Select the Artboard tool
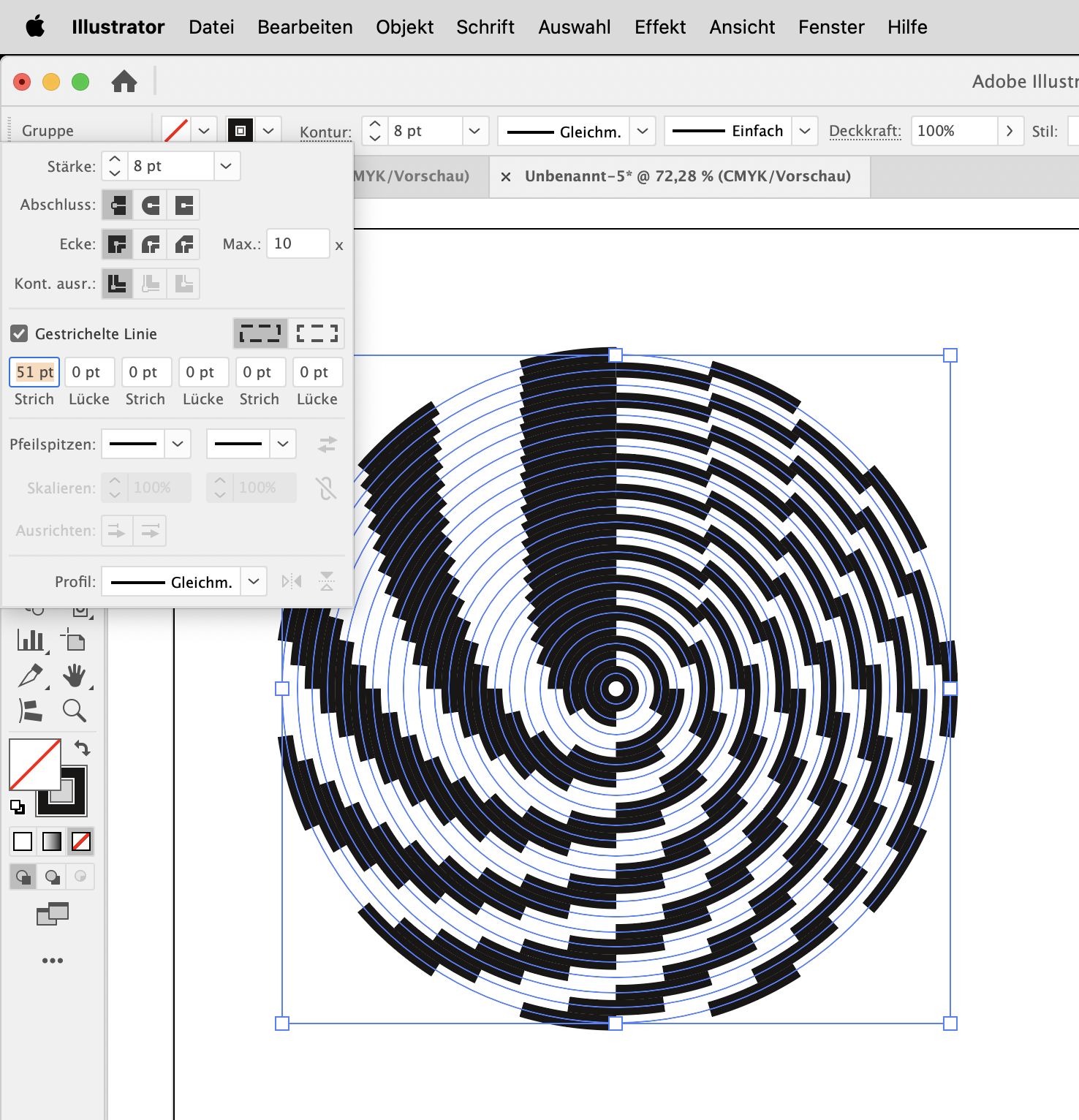Image resolution: width=1079 pixels, height=1120 pixels. pyautogui.click(x=76, y=640)
